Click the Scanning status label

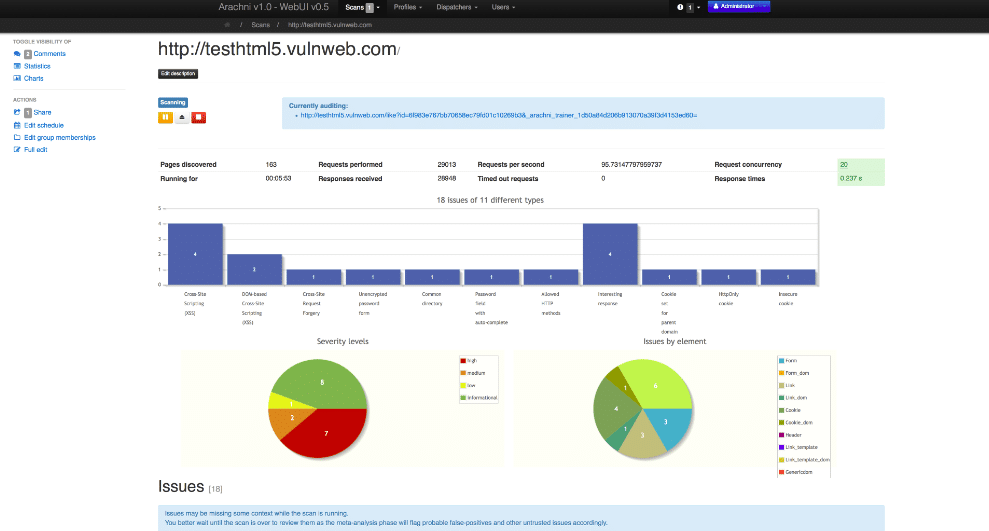point(173,102)
